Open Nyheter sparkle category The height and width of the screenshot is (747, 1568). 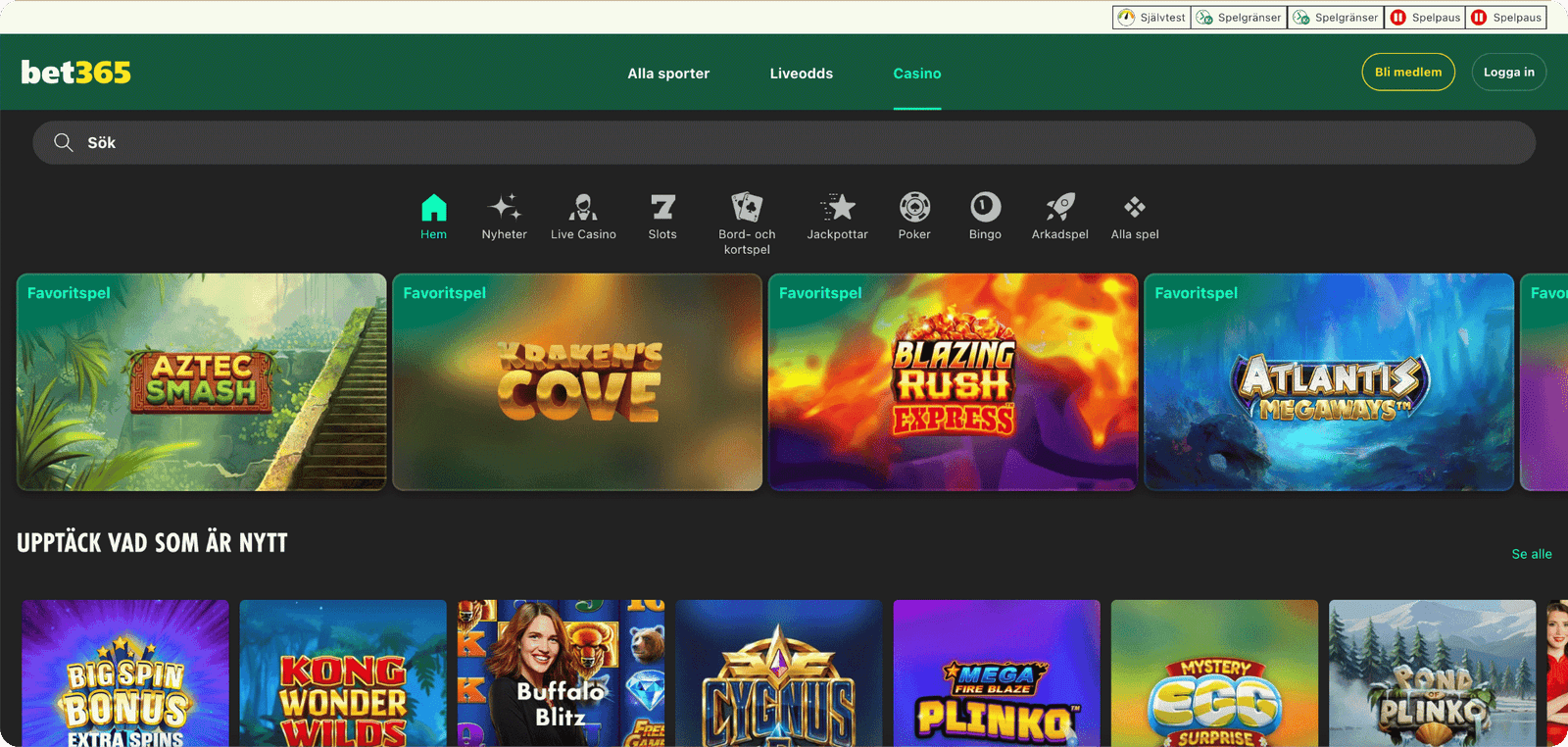[x=505, y=216]
